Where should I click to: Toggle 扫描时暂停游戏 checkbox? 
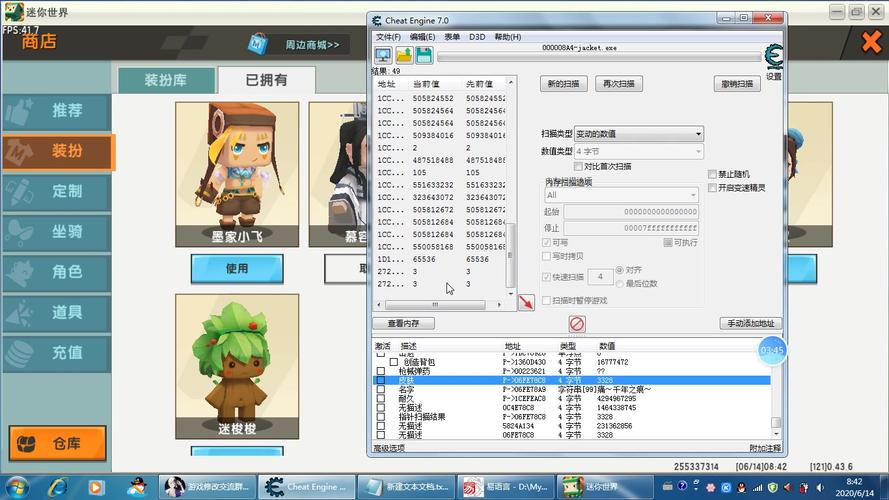coord(547,300)
